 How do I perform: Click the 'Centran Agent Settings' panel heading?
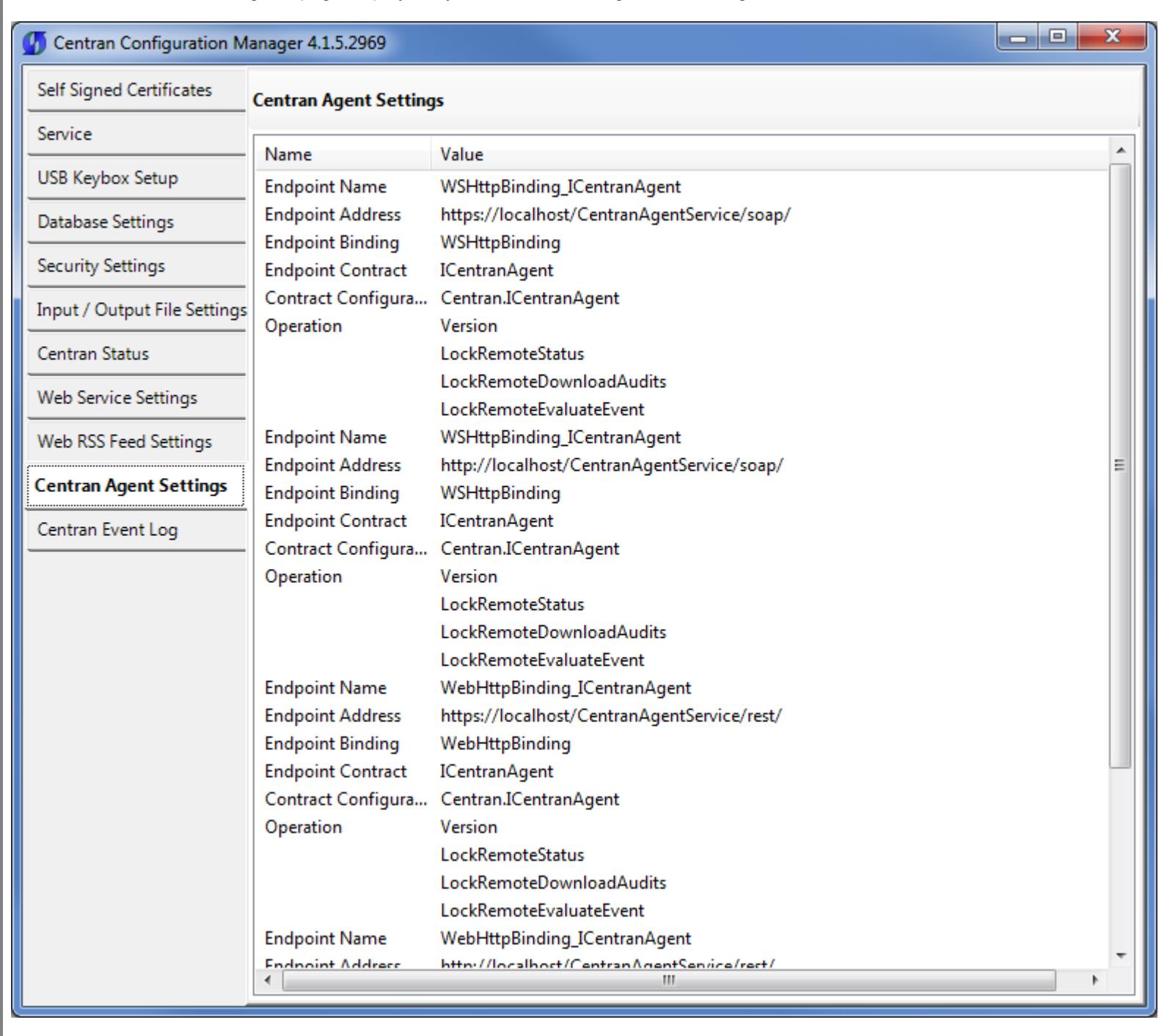[x=348, y=99]
